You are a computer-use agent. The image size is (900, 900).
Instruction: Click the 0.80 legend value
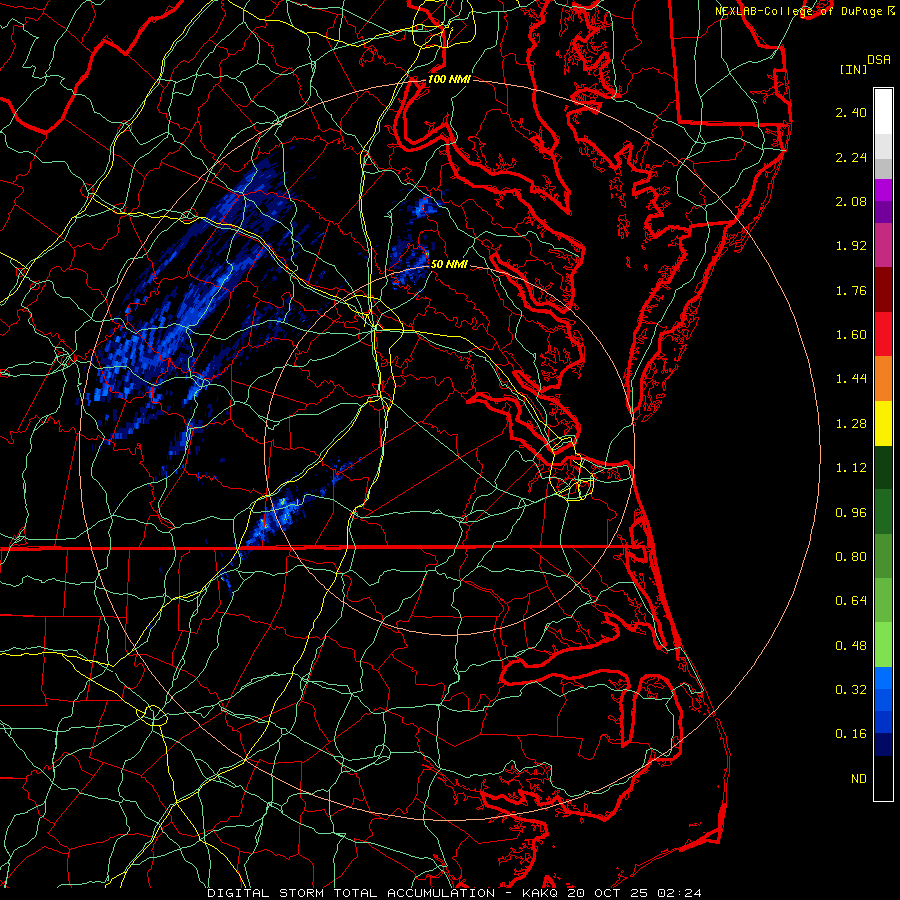point(851,557)
